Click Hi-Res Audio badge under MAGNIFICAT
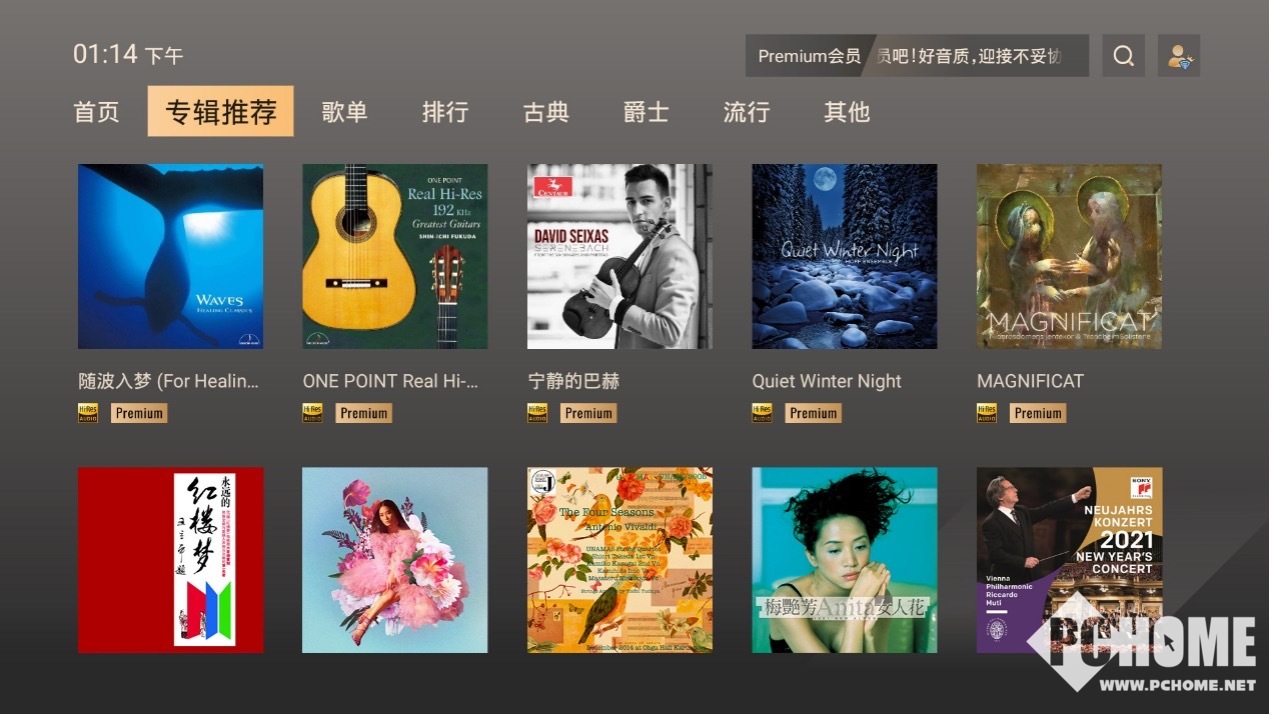The height and width of the screenshot is (715, 1274). point(987,413)
